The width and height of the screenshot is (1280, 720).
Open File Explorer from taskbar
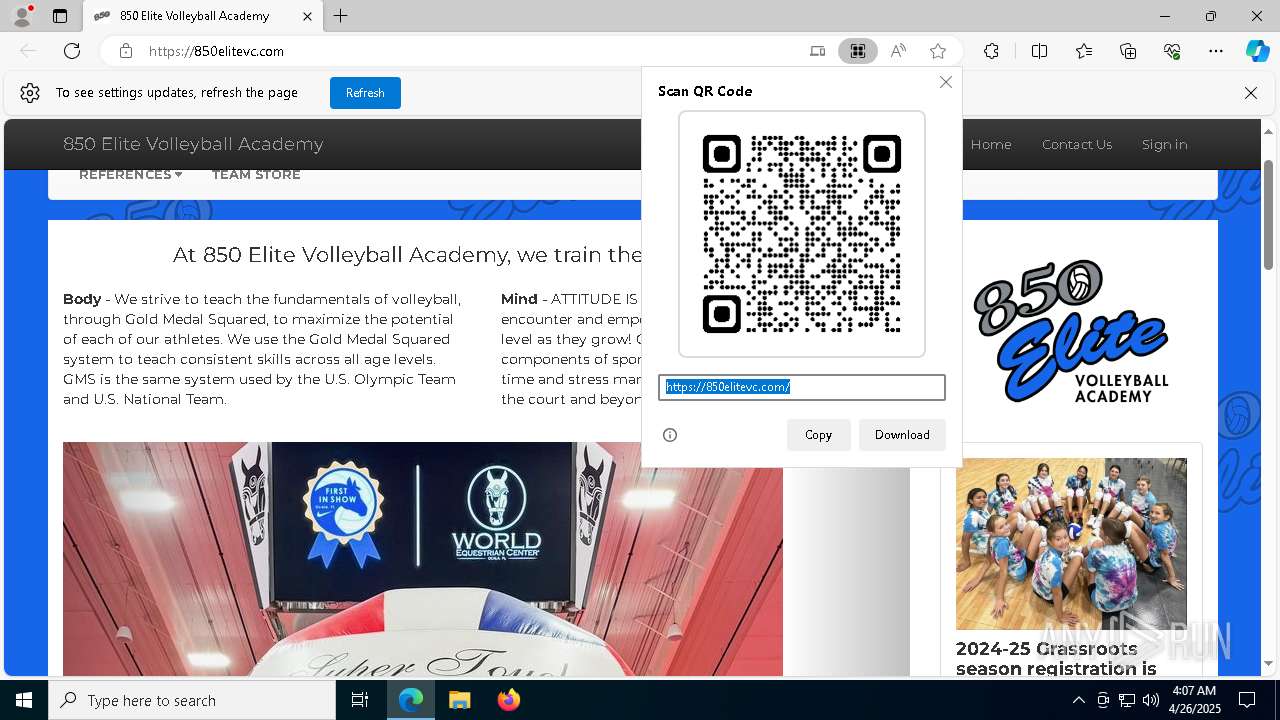point(459,700)
